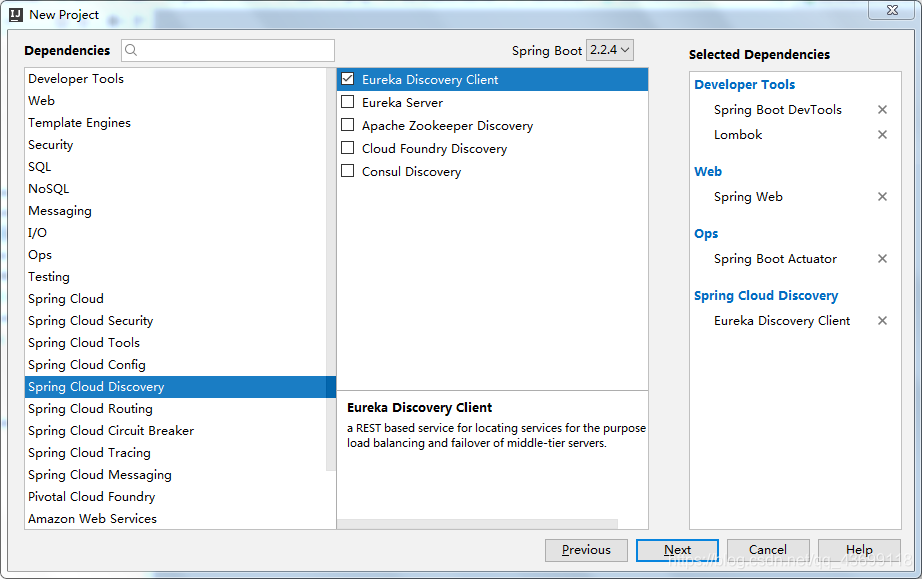Click Lombok in selected dependencies

[738, 135]
